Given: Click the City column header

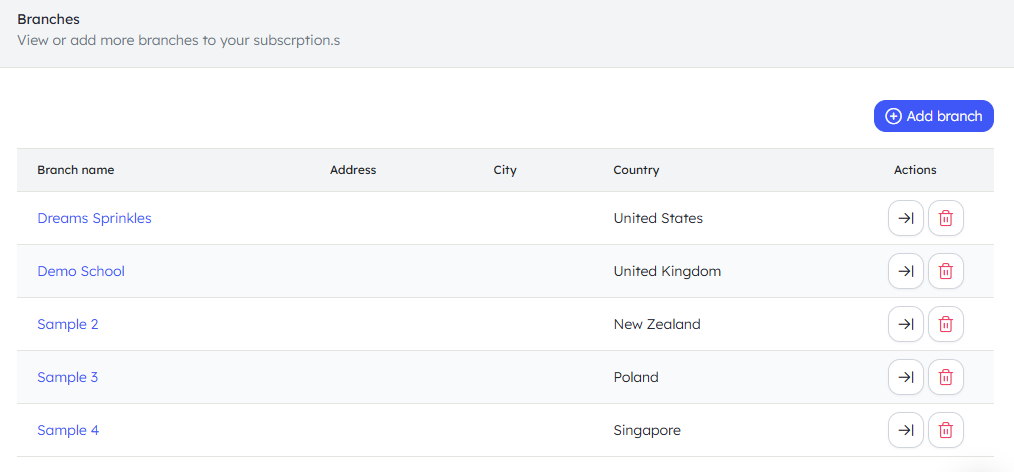Looking at the screenshot, I should (x=505, y=170).
